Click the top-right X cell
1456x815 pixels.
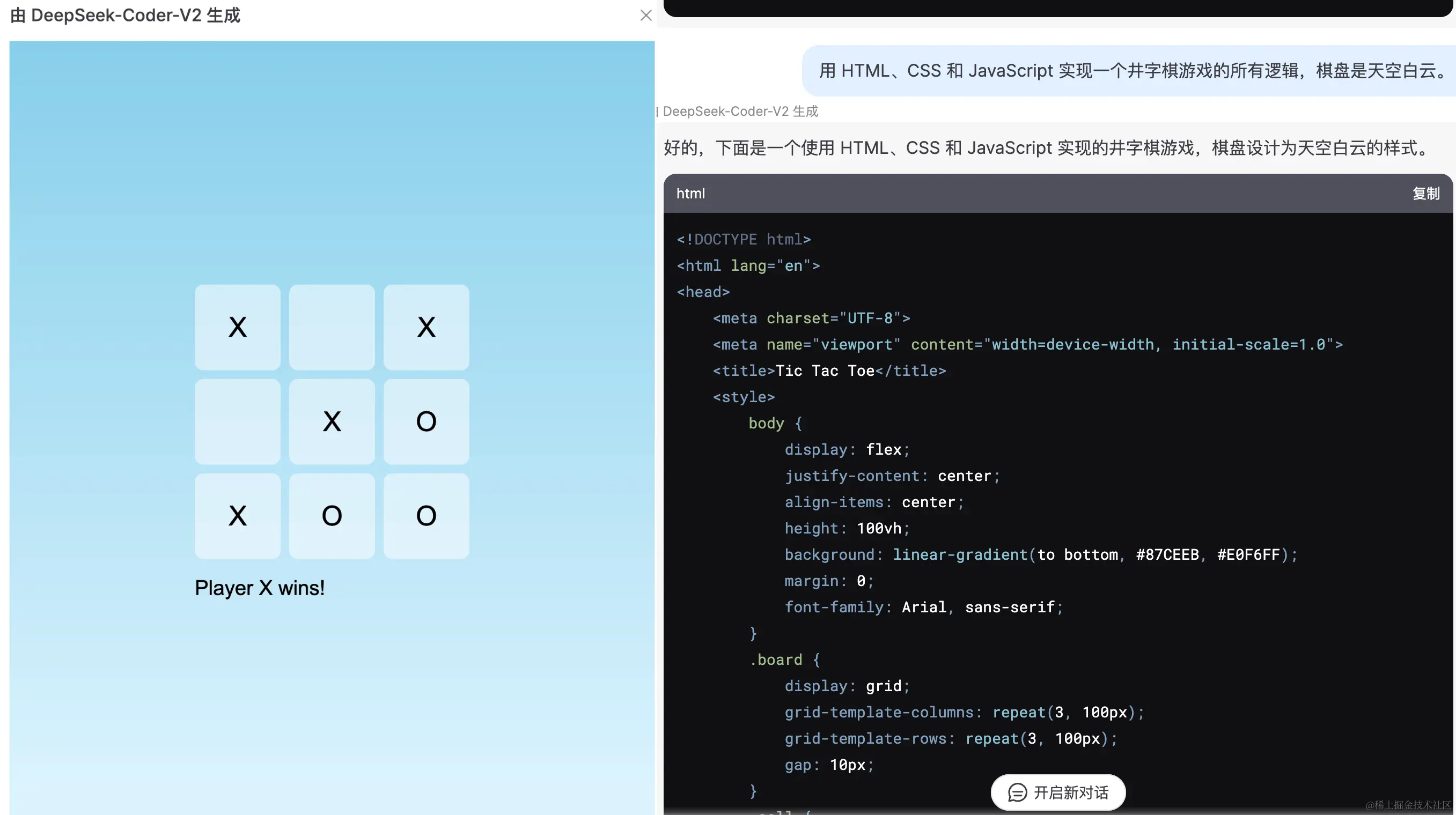click(426, 327)
